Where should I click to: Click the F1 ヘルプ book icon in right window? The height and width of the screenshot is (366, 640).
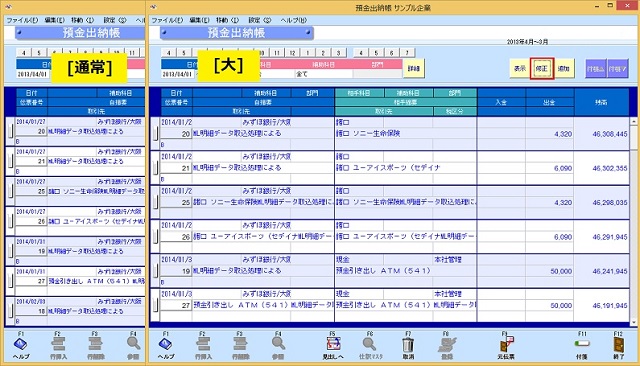coord(165,344)
